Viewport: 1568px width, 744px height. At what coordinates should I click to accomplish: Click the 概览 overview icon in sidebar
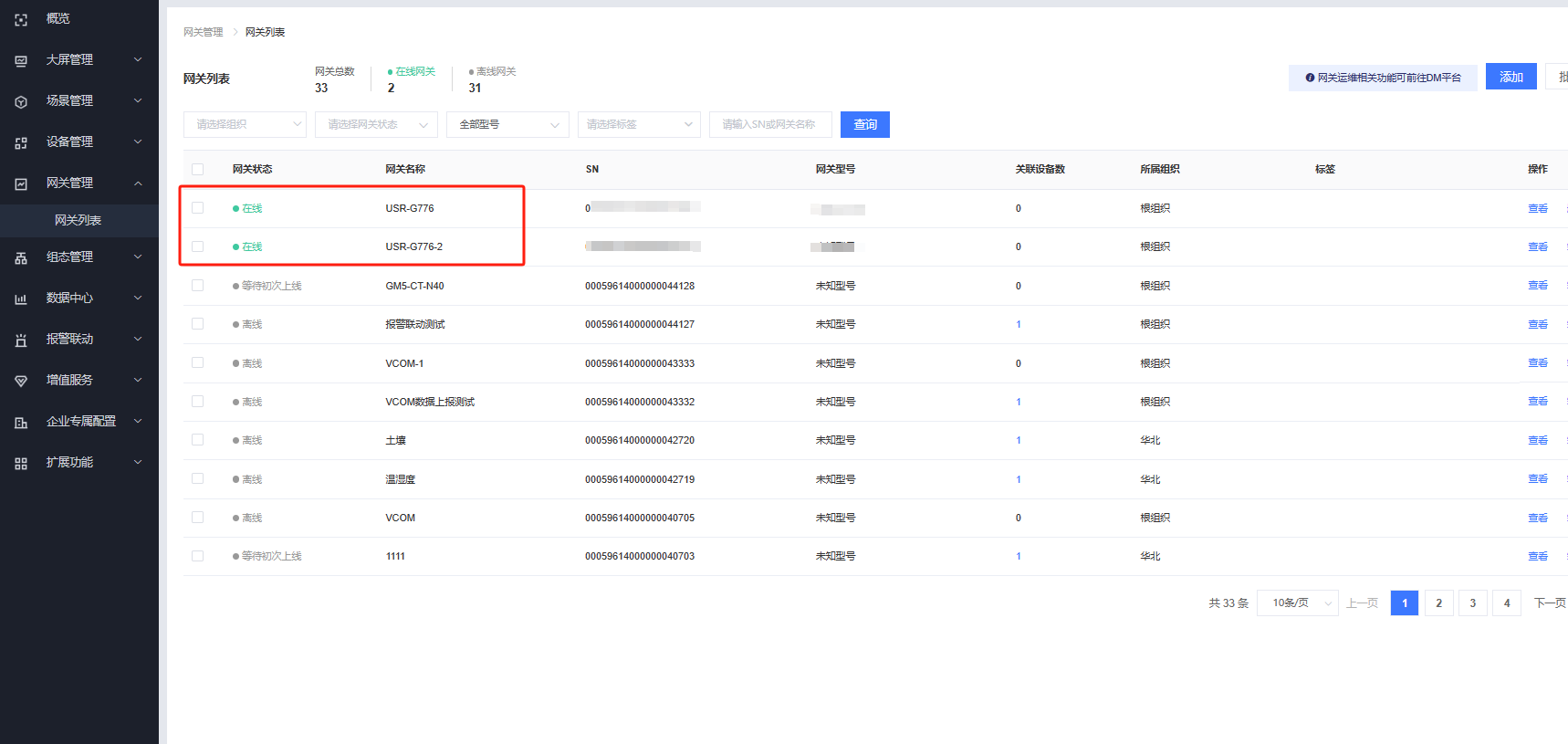pyautogui.click(x=21, y=19)
